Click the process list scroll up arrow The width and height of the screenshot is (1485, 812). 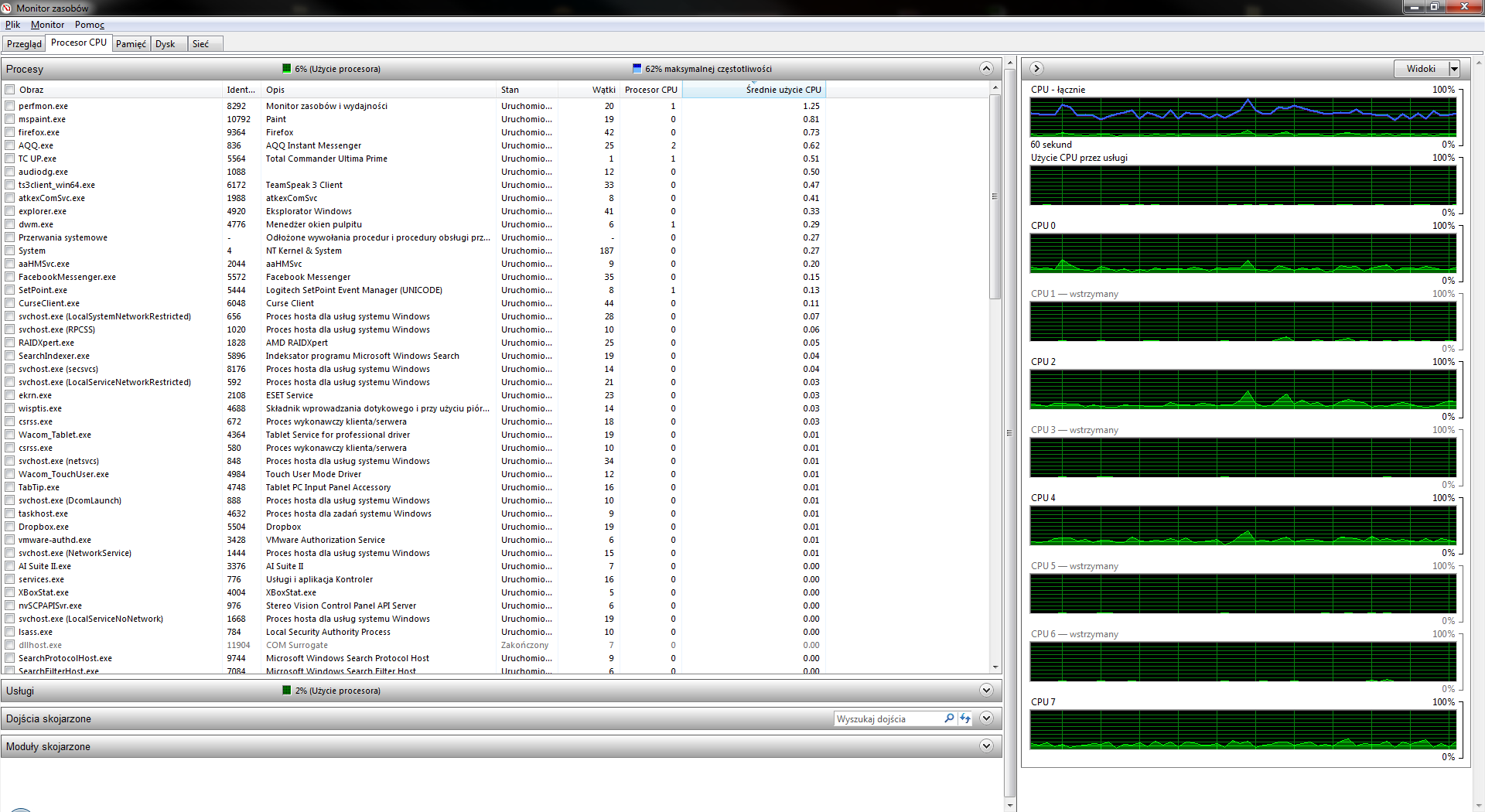pyautogui.click(x=995, y=88)
